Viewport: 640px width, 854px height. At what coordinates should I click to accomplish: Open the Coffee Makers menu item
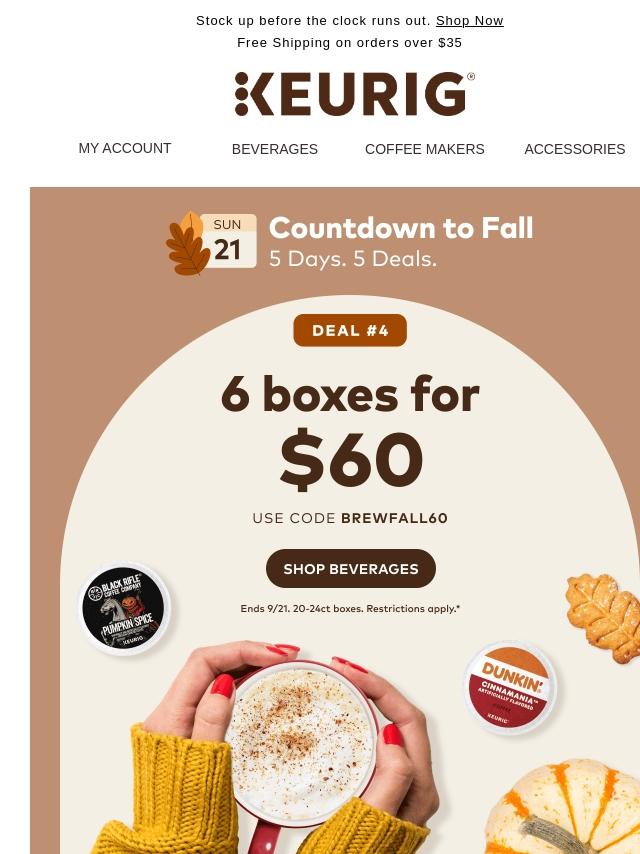pyautogui.click(x=425, y=149)
